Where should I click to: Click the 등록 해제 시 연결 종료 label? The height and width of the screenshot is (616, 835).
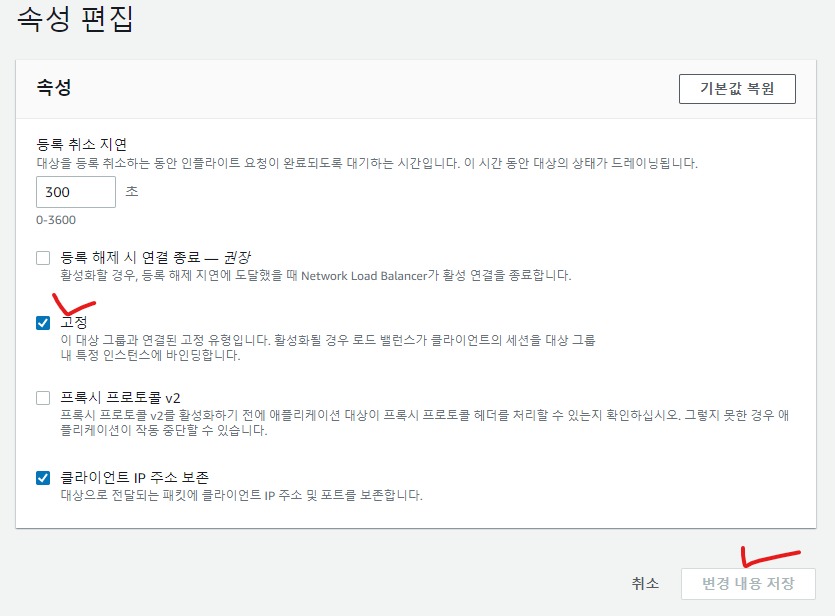[x=155, y=258]
